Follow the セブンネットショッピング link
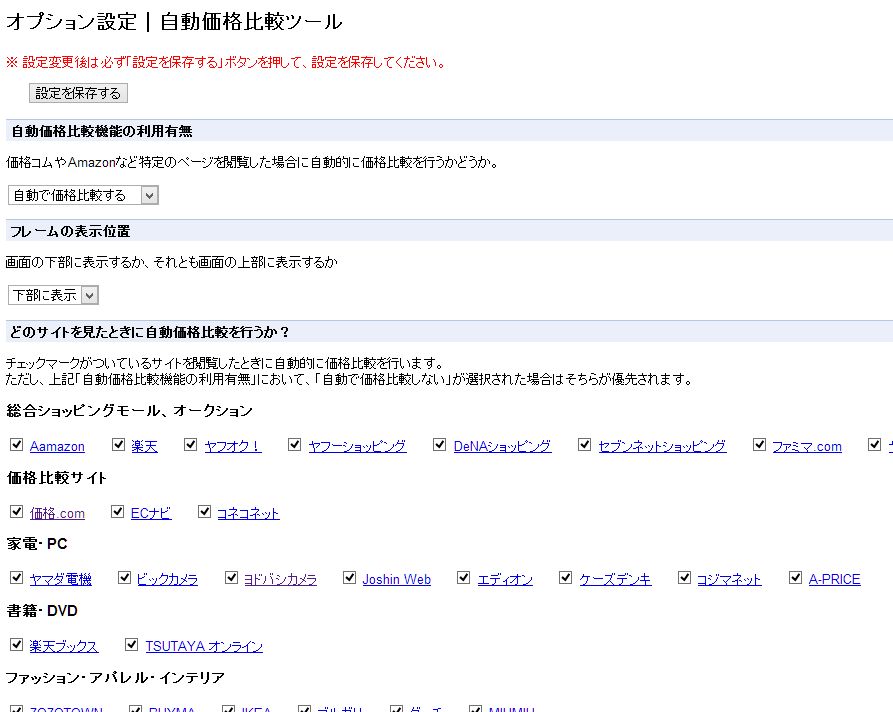Image resolution: width=893 pixels, height=712 pixels. coord(662,447)
